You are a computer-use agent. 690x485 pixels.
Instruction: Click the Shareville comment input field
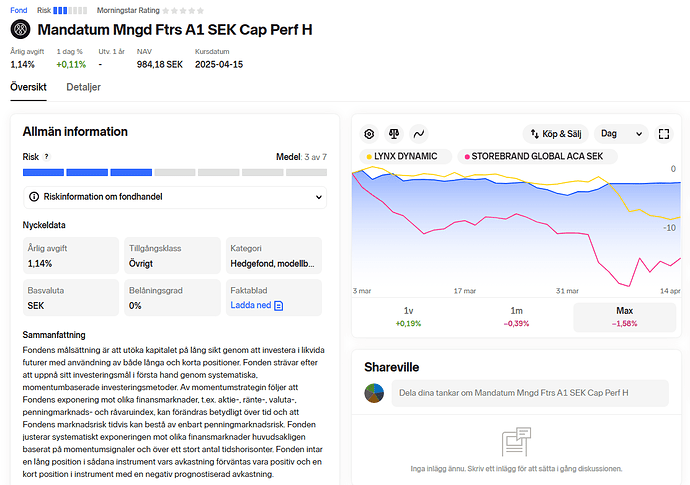tap(528, 393)
